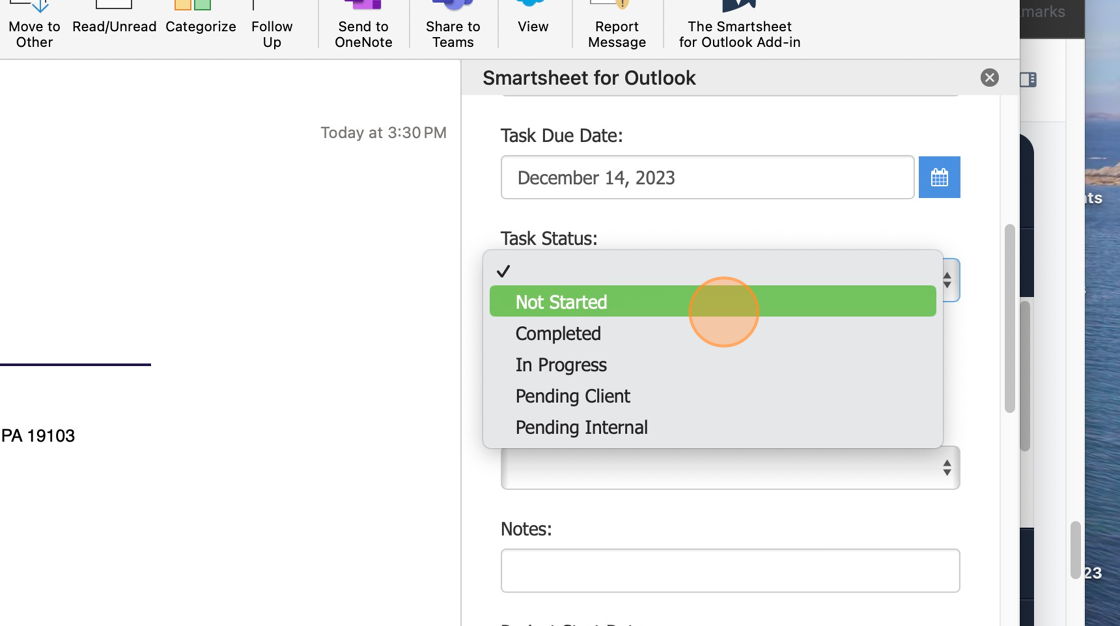Send the message to OneNote
Image resolution: width=1120 pixels, height=626 pixels.
[x=364, y=25]
